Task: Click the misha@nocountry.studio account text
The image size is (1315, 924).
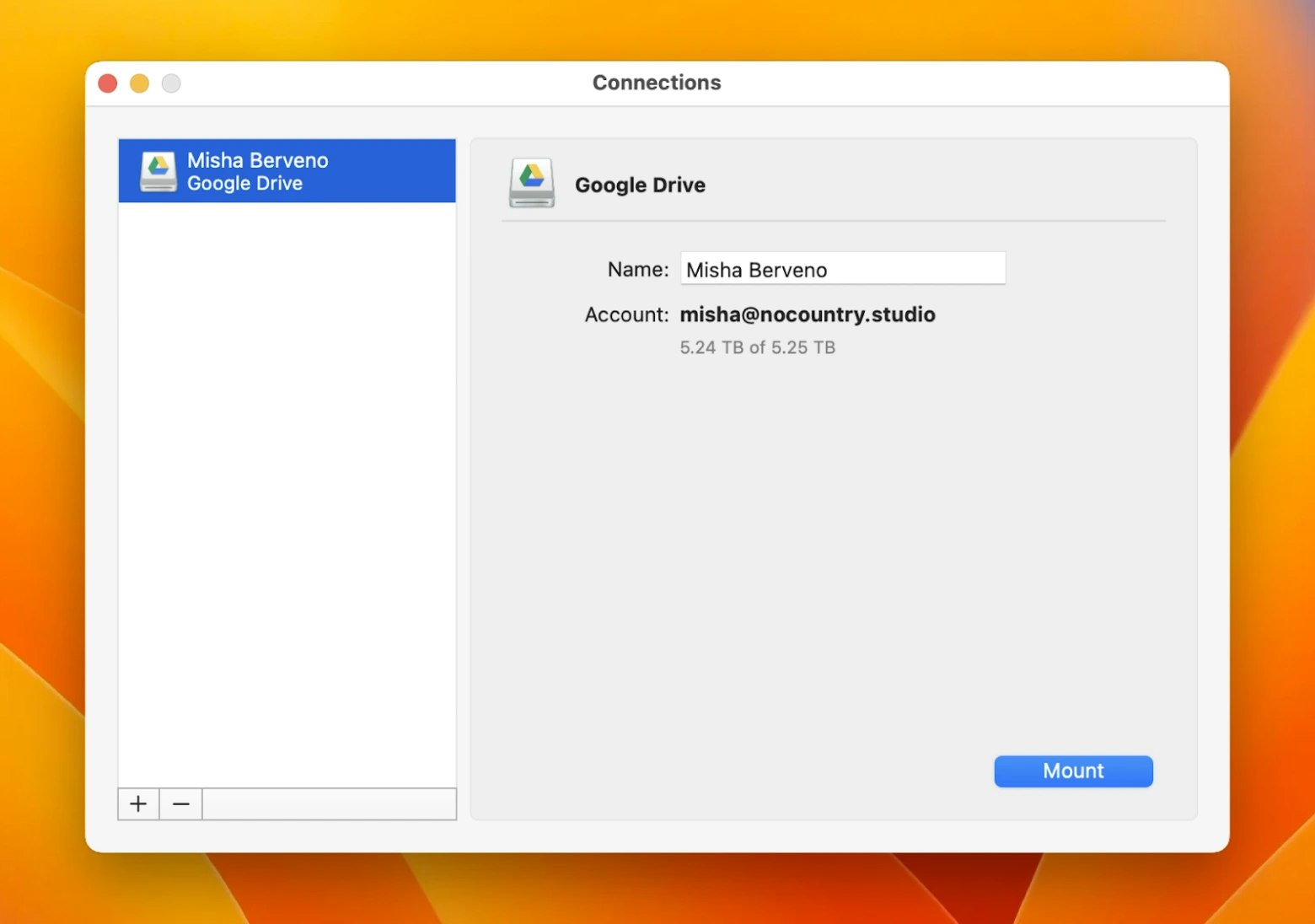Action: point(808,314)
